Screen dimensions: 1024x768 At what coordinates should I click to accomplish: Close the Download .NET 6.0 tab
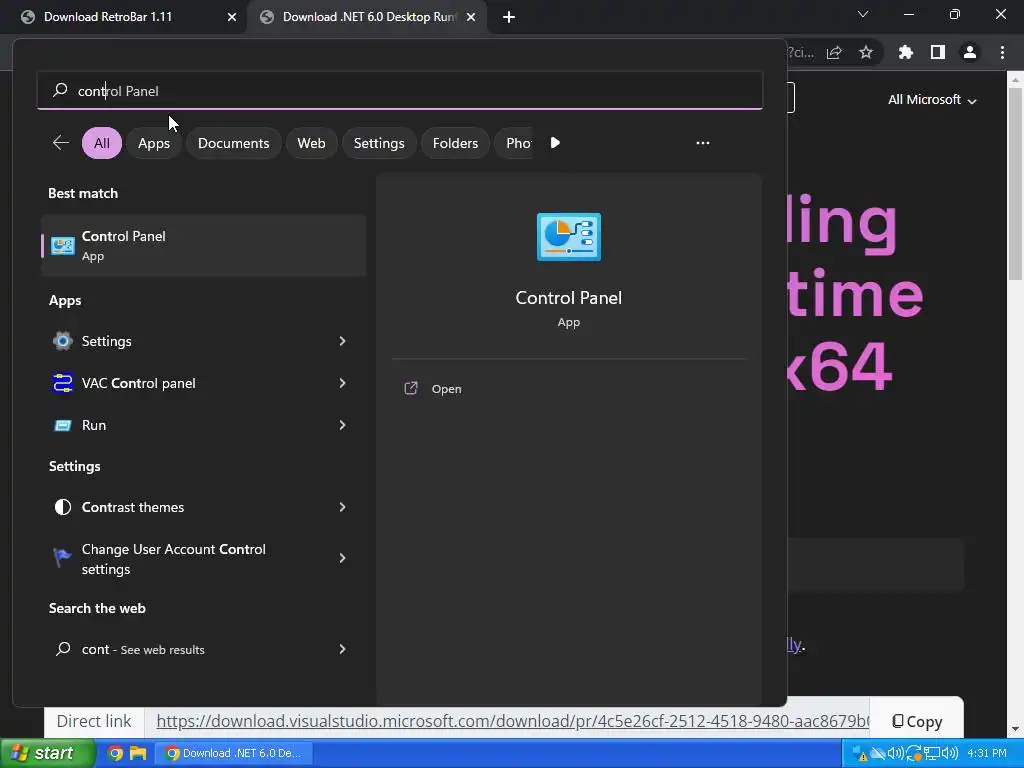471,17
